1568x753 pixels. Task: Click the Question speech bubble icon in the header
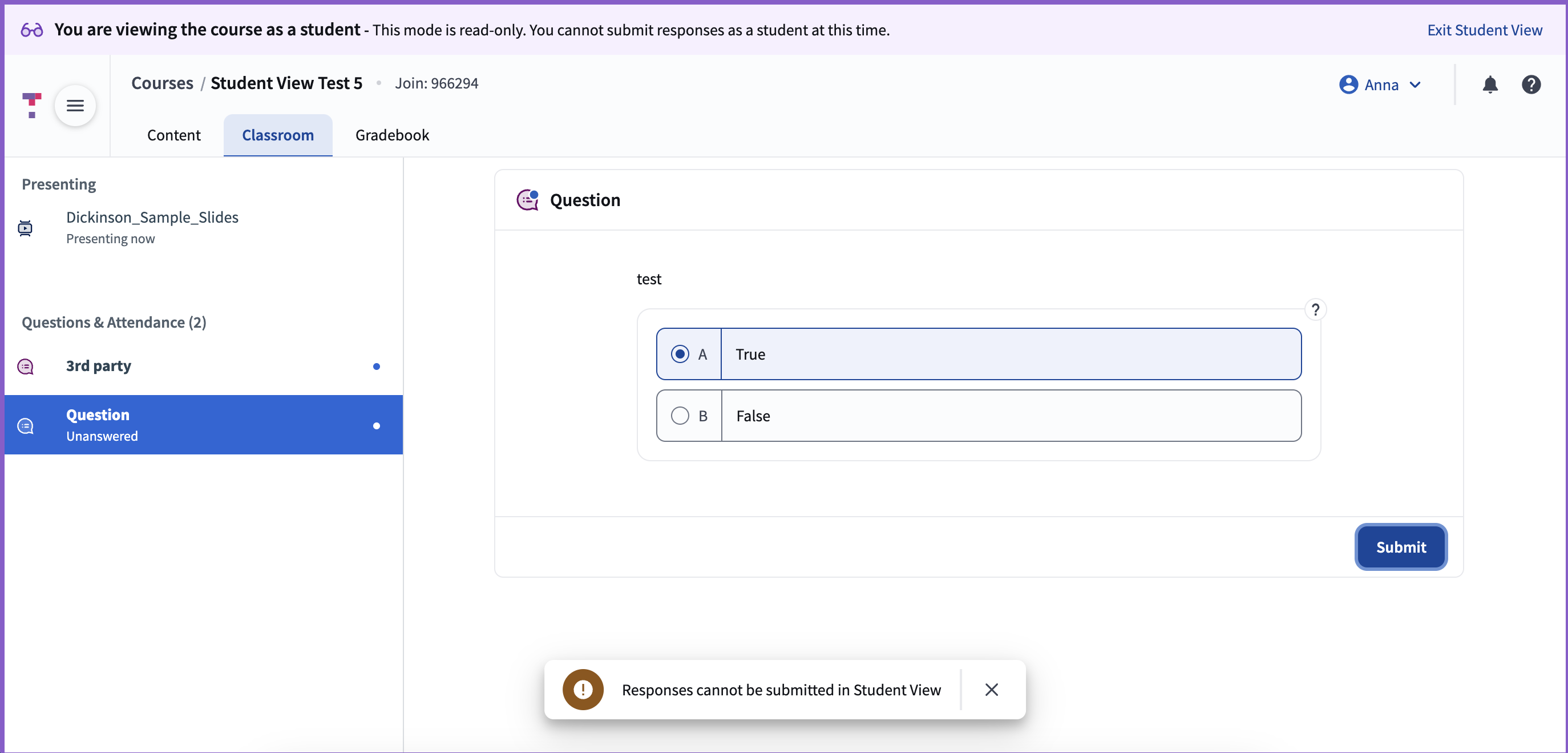pos(527,200)
